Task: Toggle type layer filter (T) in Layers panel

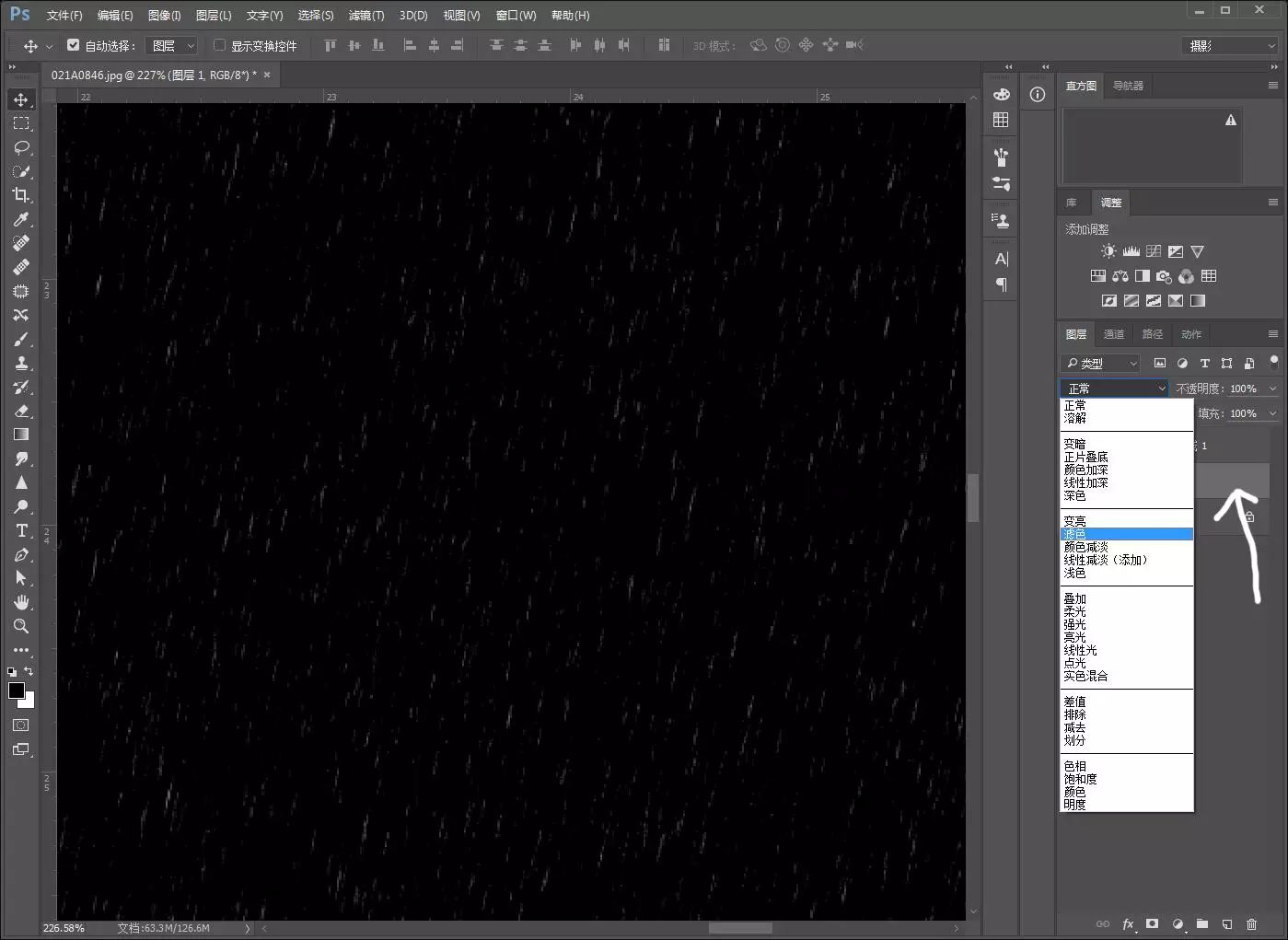Action: [1204, 364]
